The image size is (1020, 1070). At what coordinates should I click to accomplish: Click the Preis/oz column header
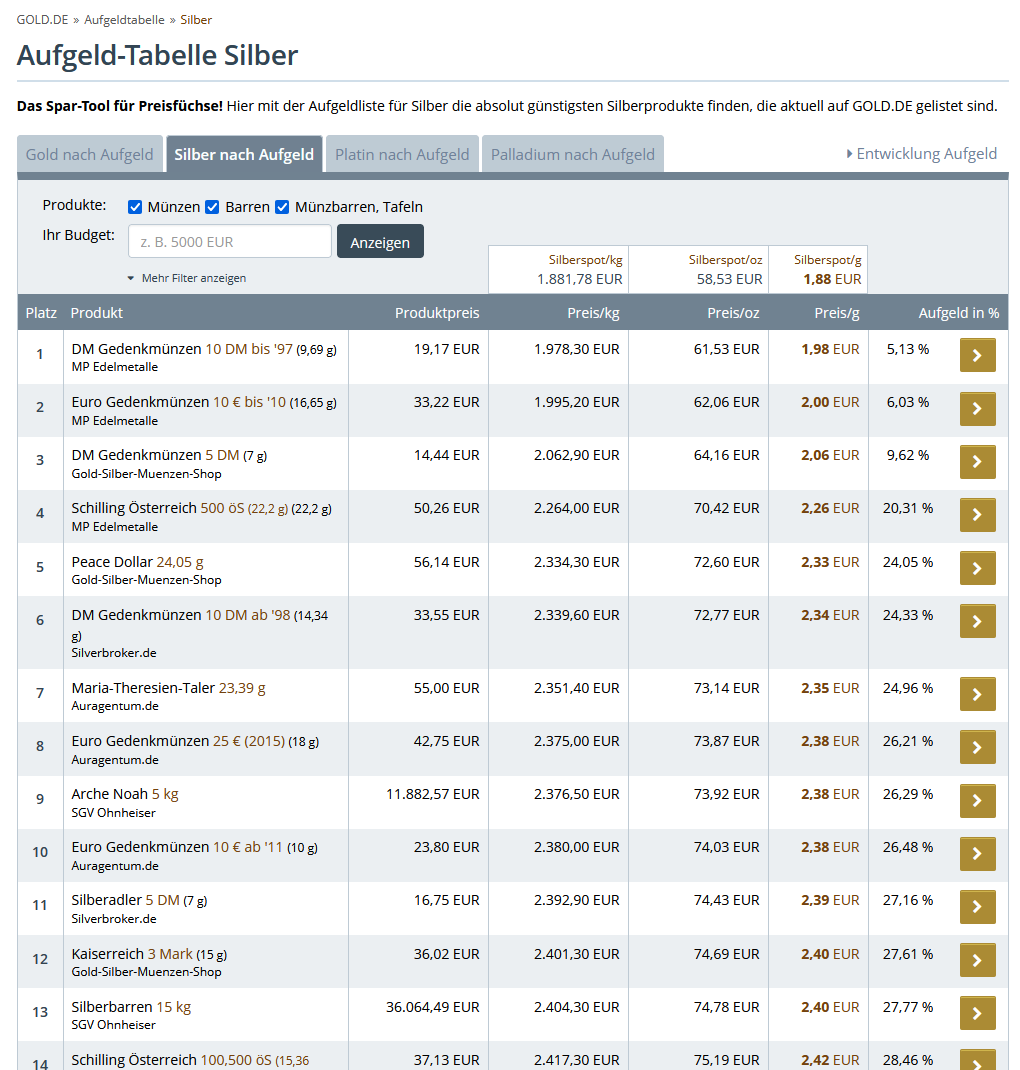(733, 313)
